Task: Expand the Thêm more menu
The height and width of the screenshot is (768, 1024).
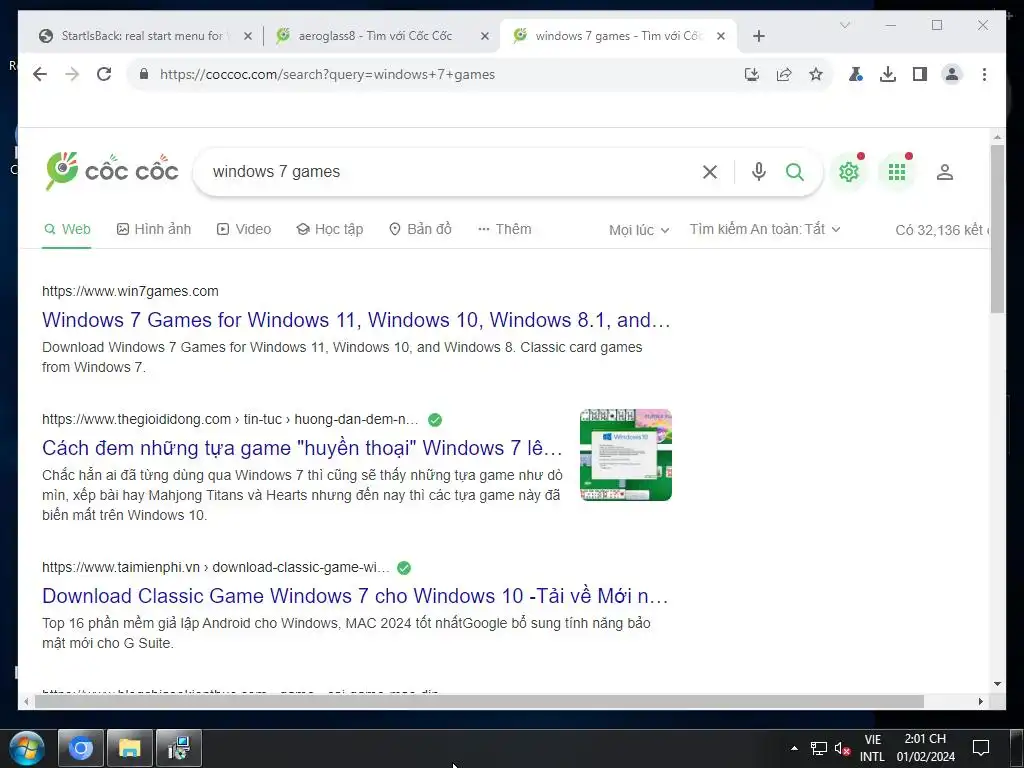Action: [x=504, y=229]
